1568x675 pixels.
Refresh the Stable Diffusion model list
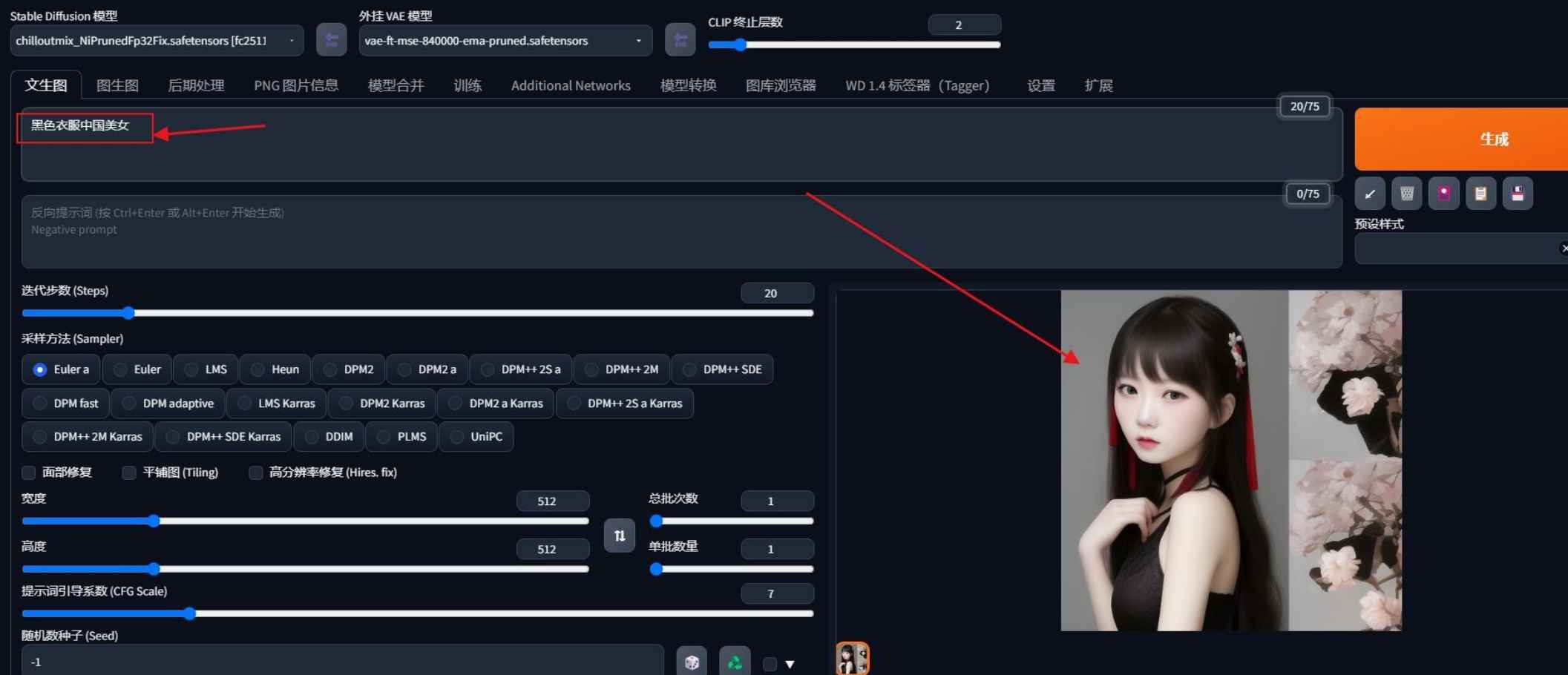(x=331, y=40)
